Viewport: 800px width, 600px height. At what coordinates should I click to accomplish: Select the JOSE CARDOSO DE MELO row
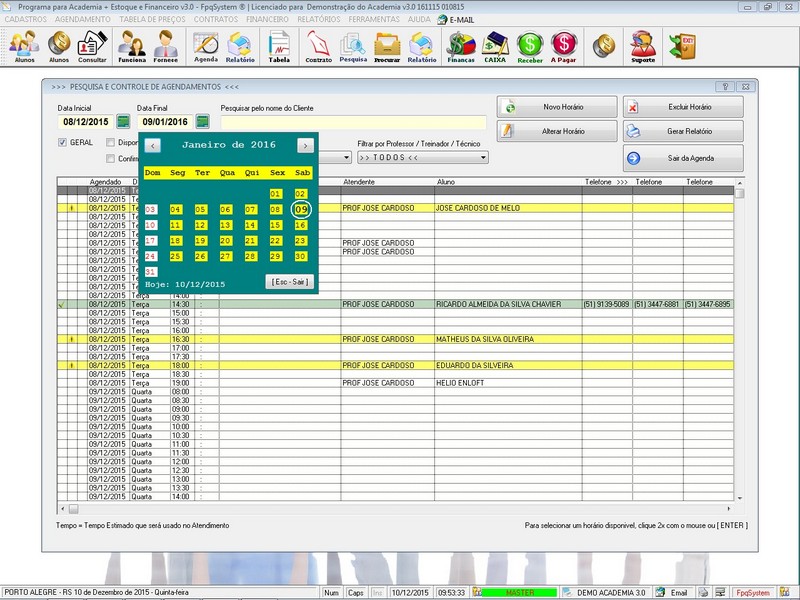point(395,208)
